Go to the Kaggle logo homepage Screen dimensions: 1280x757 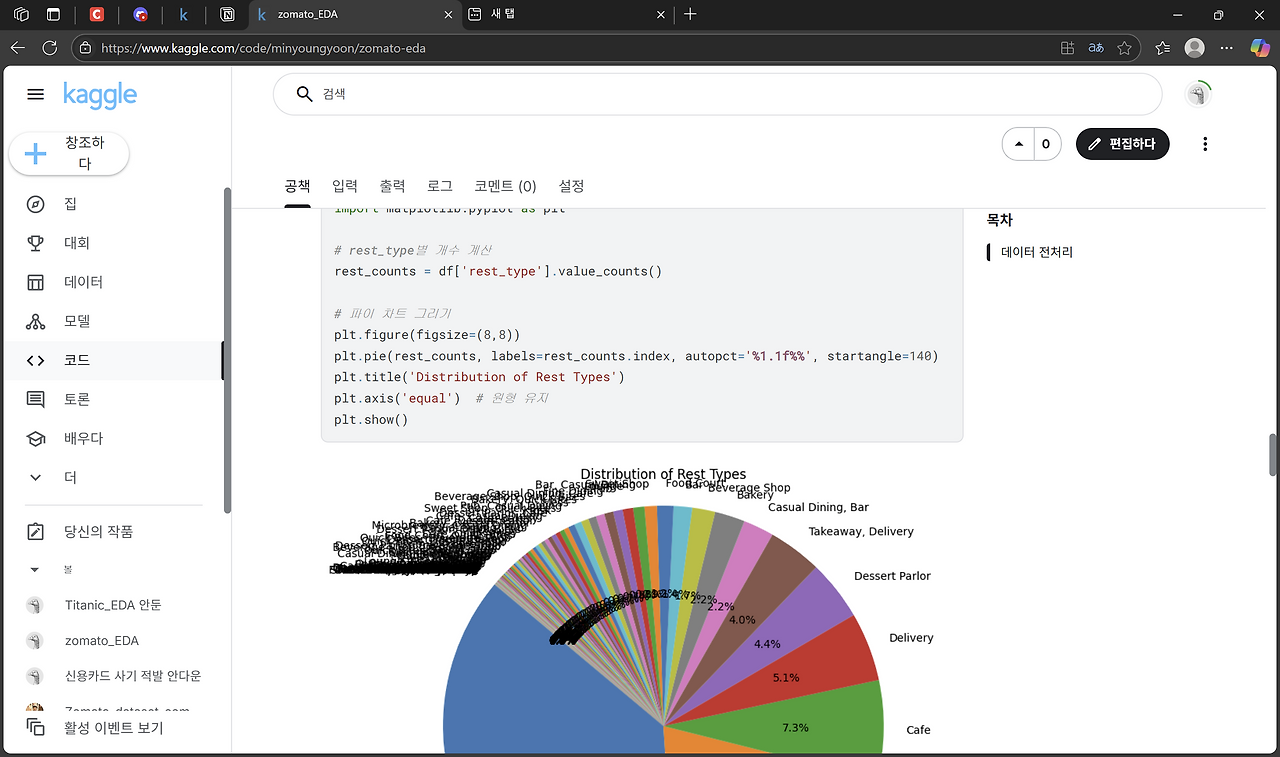click(x=100, y=94)
